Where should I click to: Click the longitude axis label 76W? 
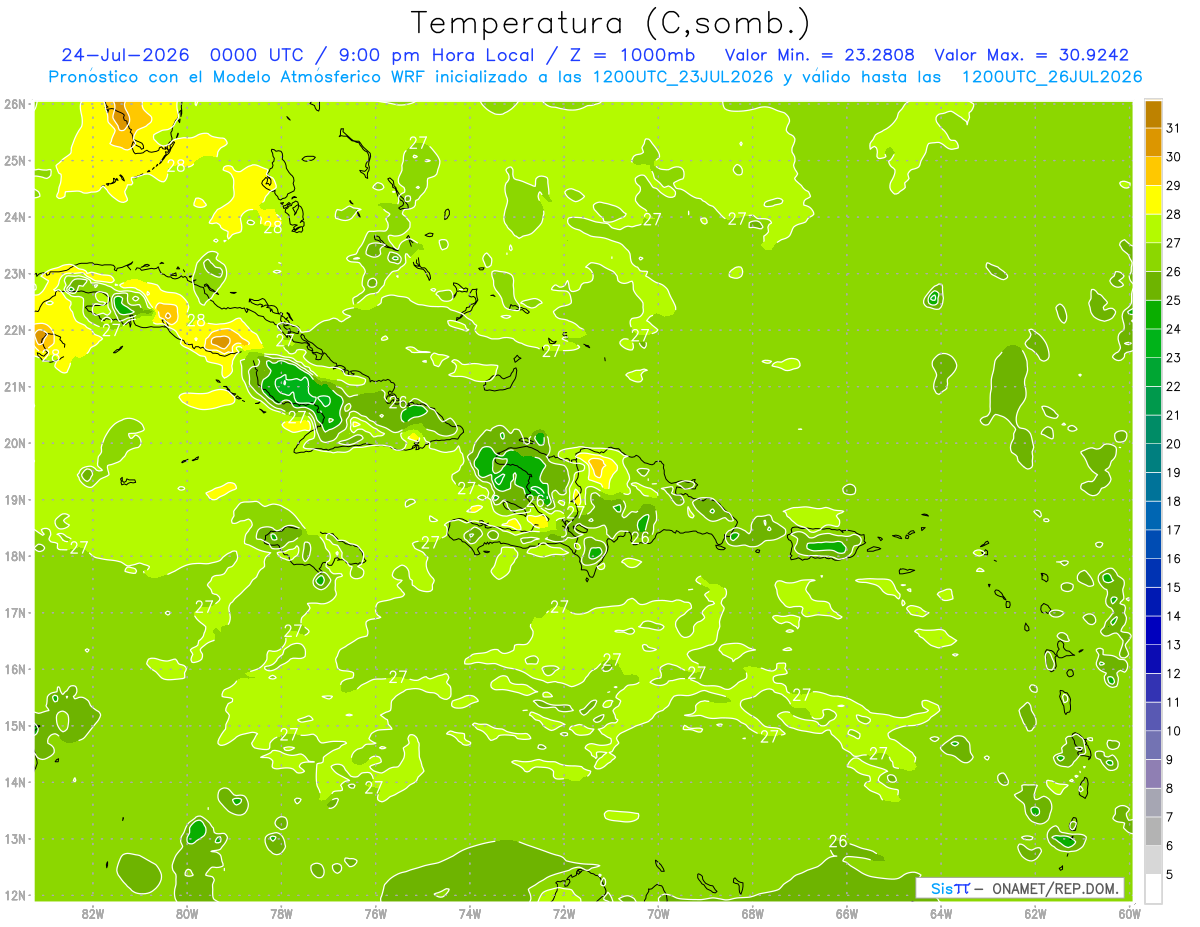(375, 913)
